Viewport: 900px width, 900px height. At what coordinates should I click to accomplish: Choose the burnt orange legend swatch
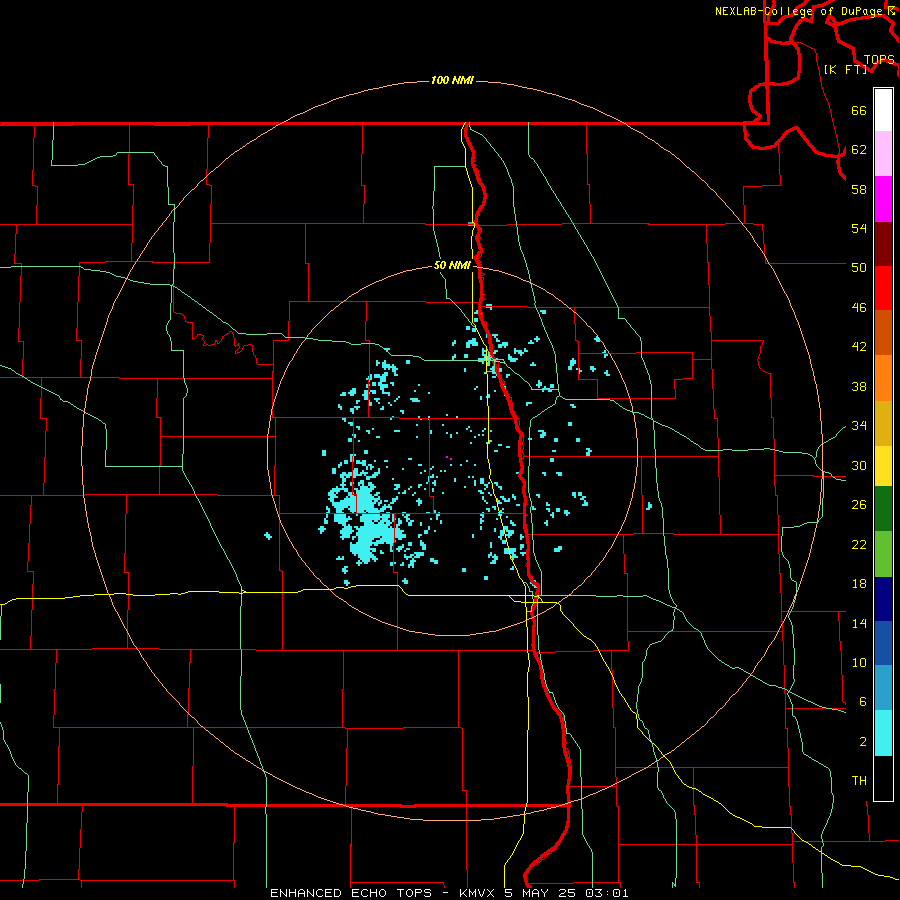click(x=883, y=333)
